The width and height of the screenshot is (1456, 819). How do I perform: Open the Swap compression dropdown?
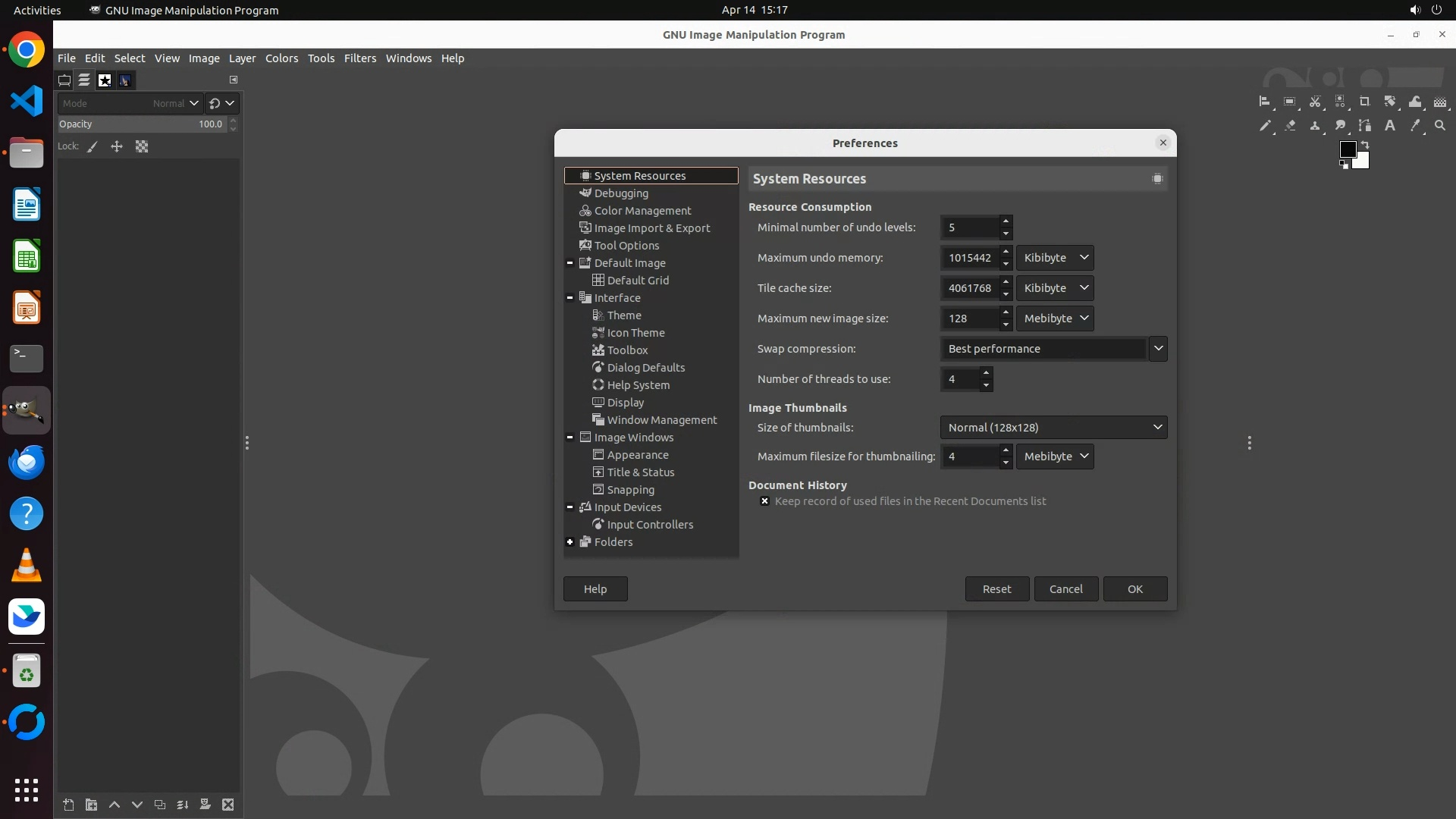[1157, 349]
